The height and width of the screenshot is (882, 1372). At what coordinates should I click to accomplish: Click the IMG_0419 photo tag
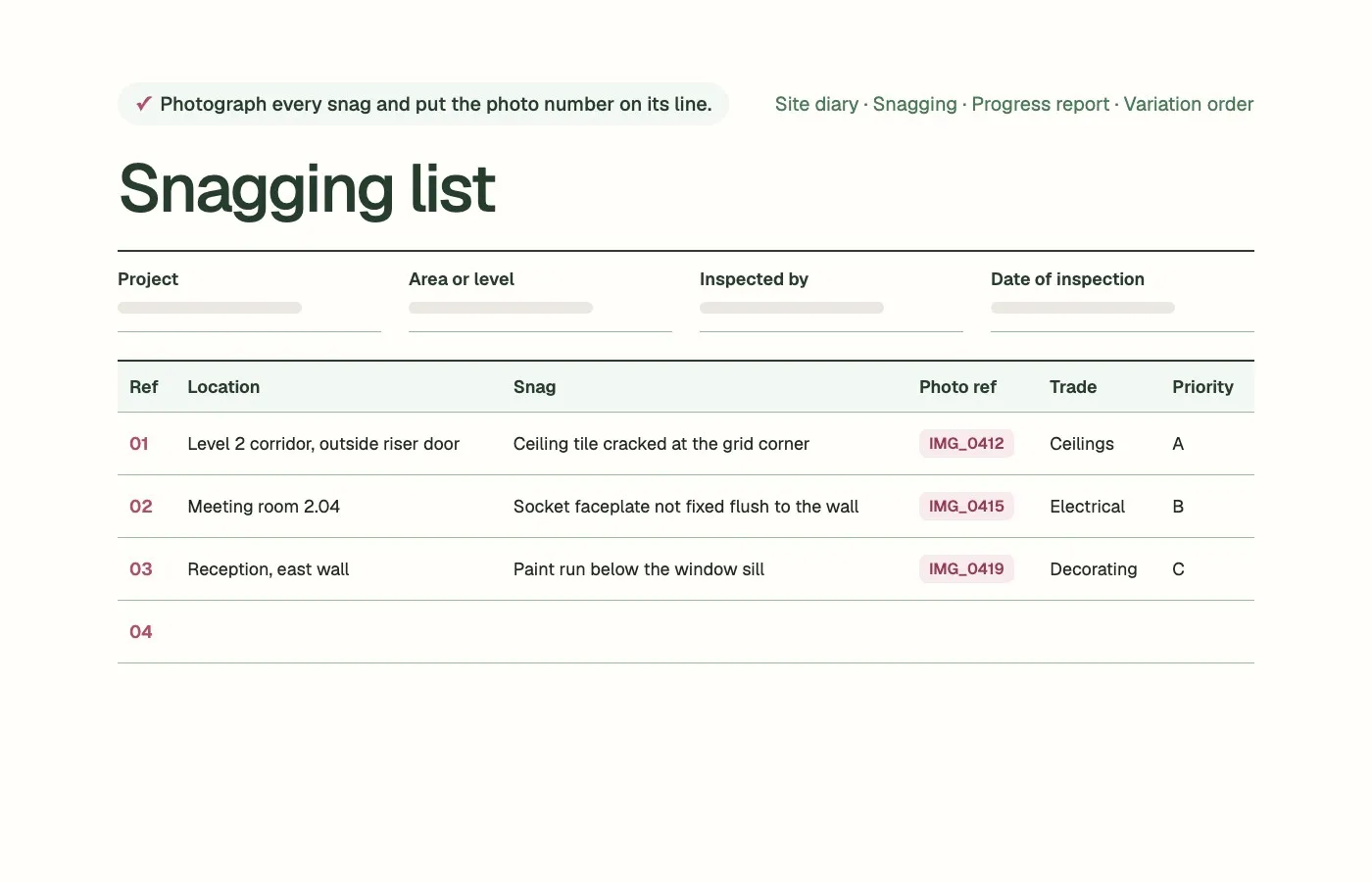click(x=966, y=569)
